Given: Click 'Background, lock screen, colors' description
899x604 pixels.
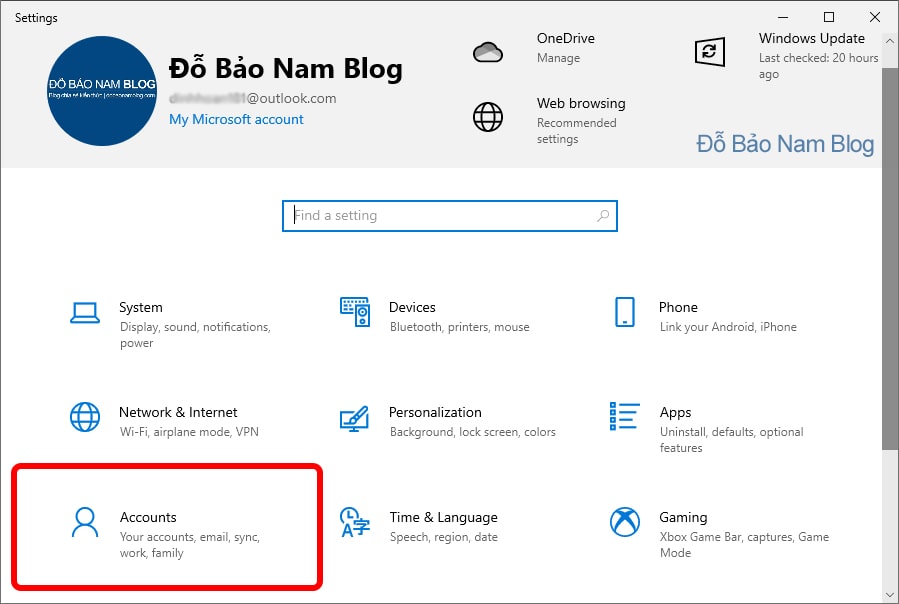Looking at the screenshot, I should (x=472, y=432).
